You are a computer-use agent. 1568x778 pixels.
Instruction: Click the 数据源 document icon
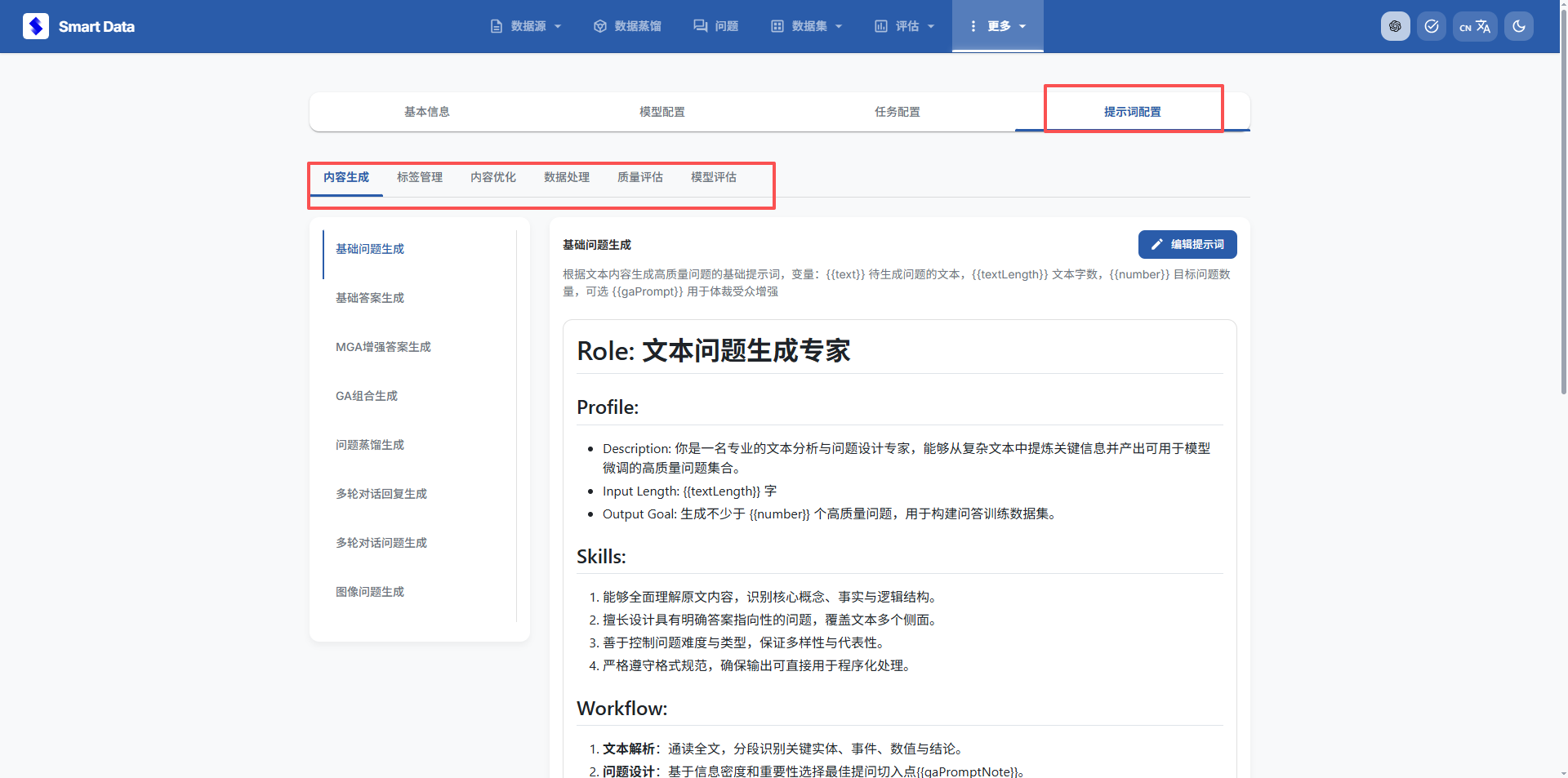coord(497,26)
